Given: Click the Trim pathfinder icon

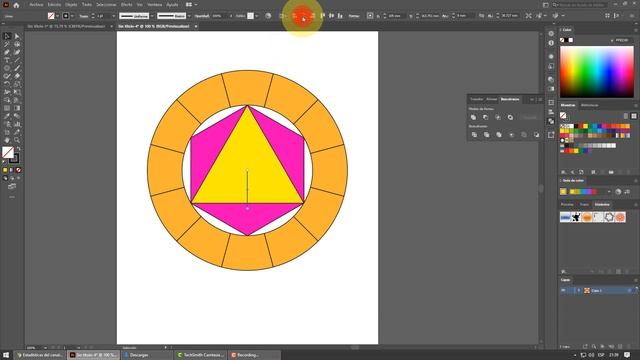Looking at the screenshot, I should click(x=487, y=135).
